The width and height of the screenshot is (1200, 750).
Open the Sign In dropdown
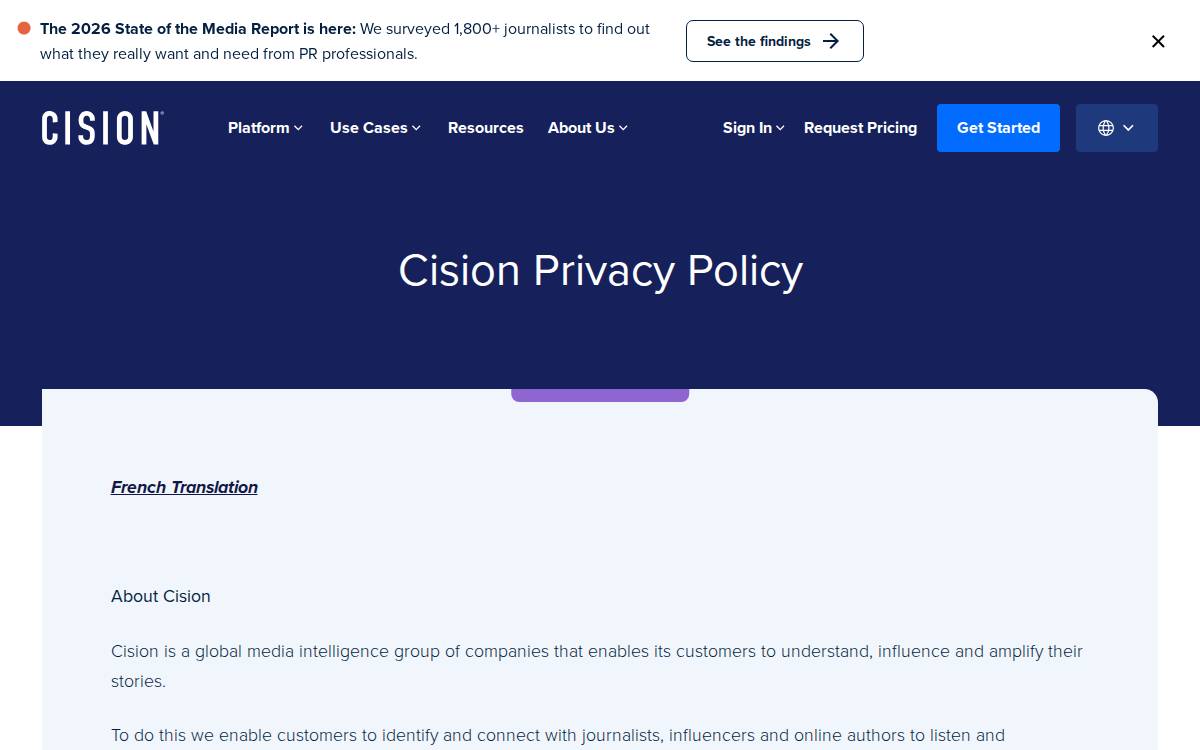pyautogui.click(x=753, y=128)
